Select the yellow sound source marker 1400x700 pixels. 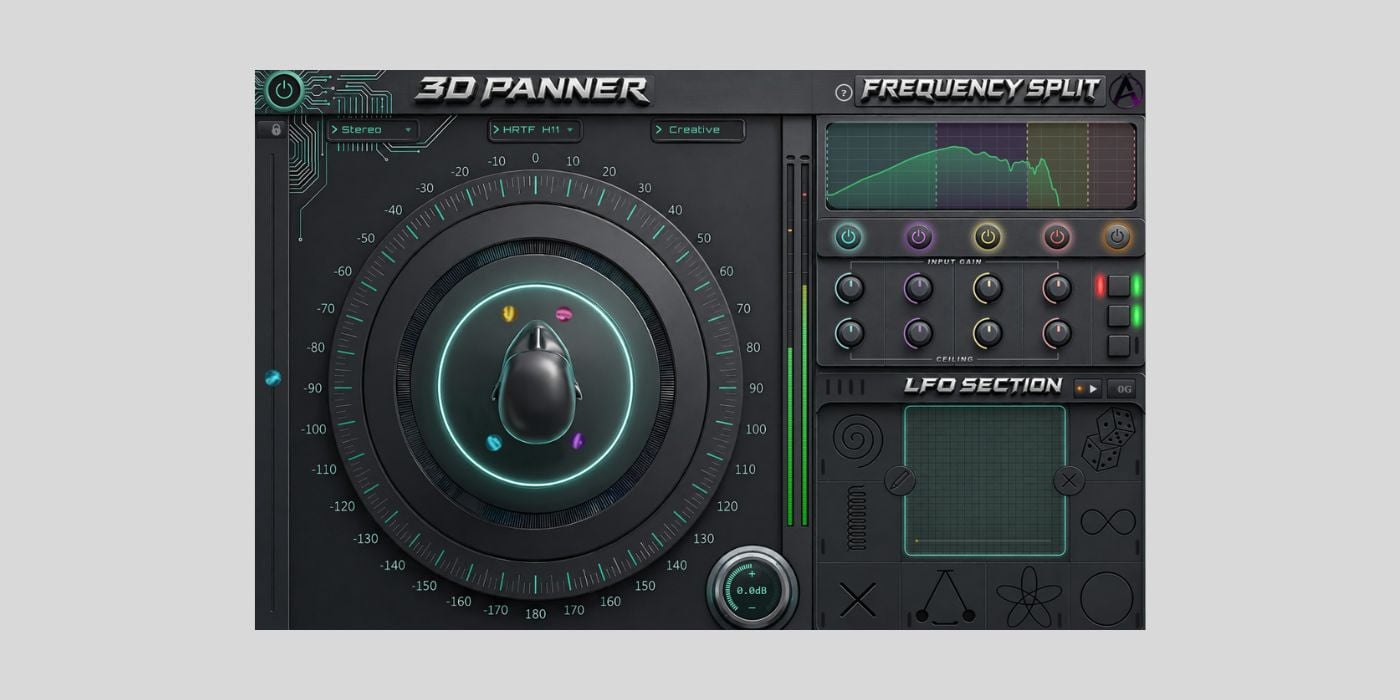coord(508,314)
